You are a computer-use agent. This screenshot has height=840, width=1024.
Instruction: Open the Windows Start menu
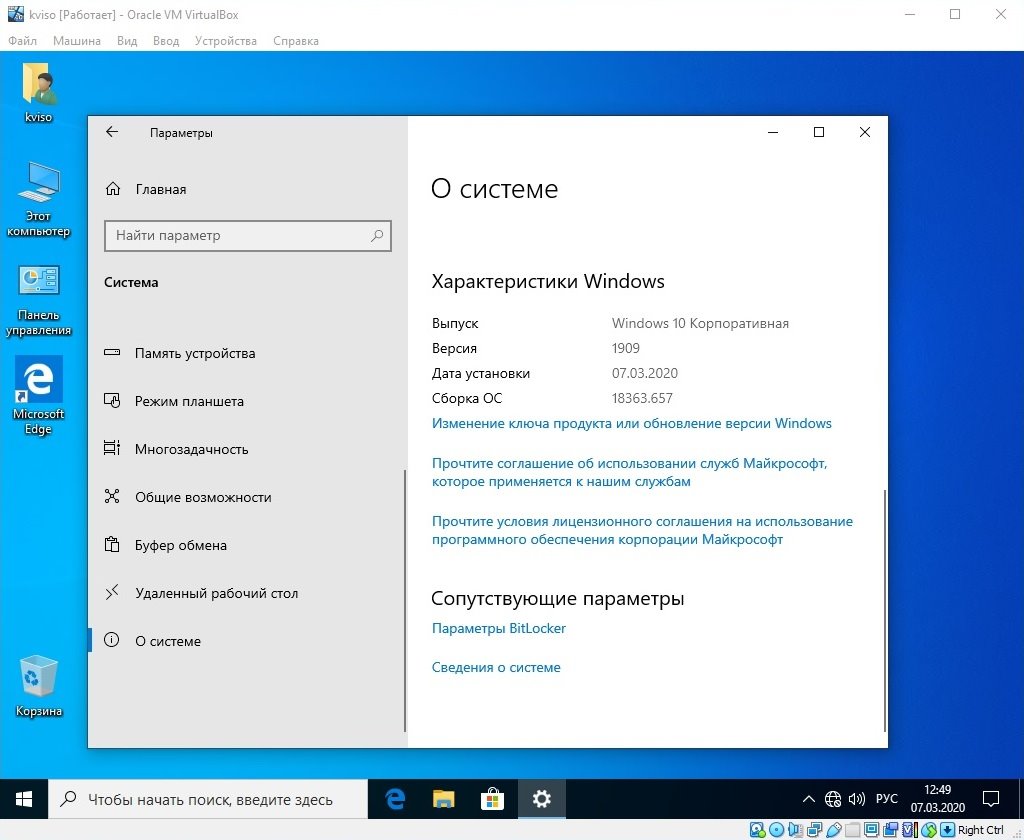pos(24,799)
